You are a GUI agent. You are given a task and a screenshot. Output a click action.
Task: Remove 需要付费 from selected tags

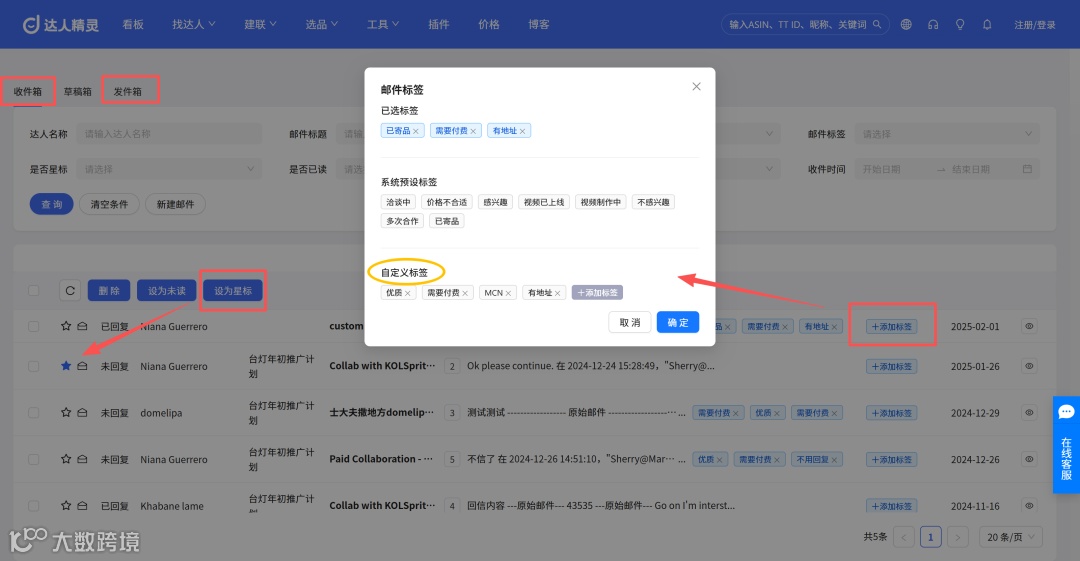pyautogui.click(x=473, y=131)
